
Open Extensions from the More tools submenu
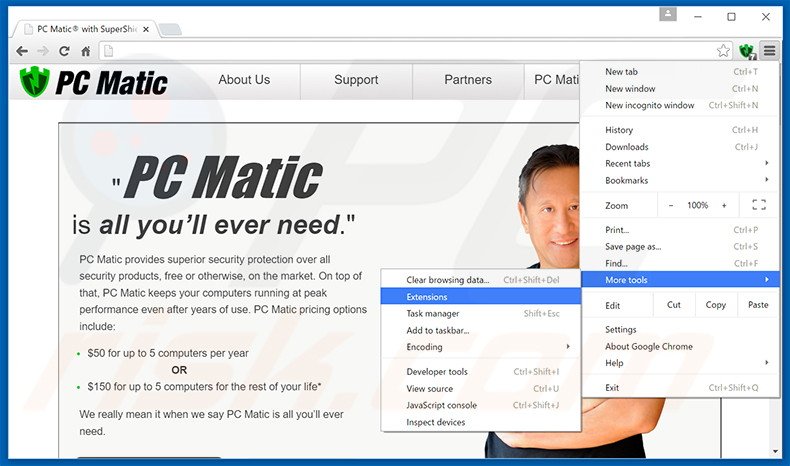481,297
